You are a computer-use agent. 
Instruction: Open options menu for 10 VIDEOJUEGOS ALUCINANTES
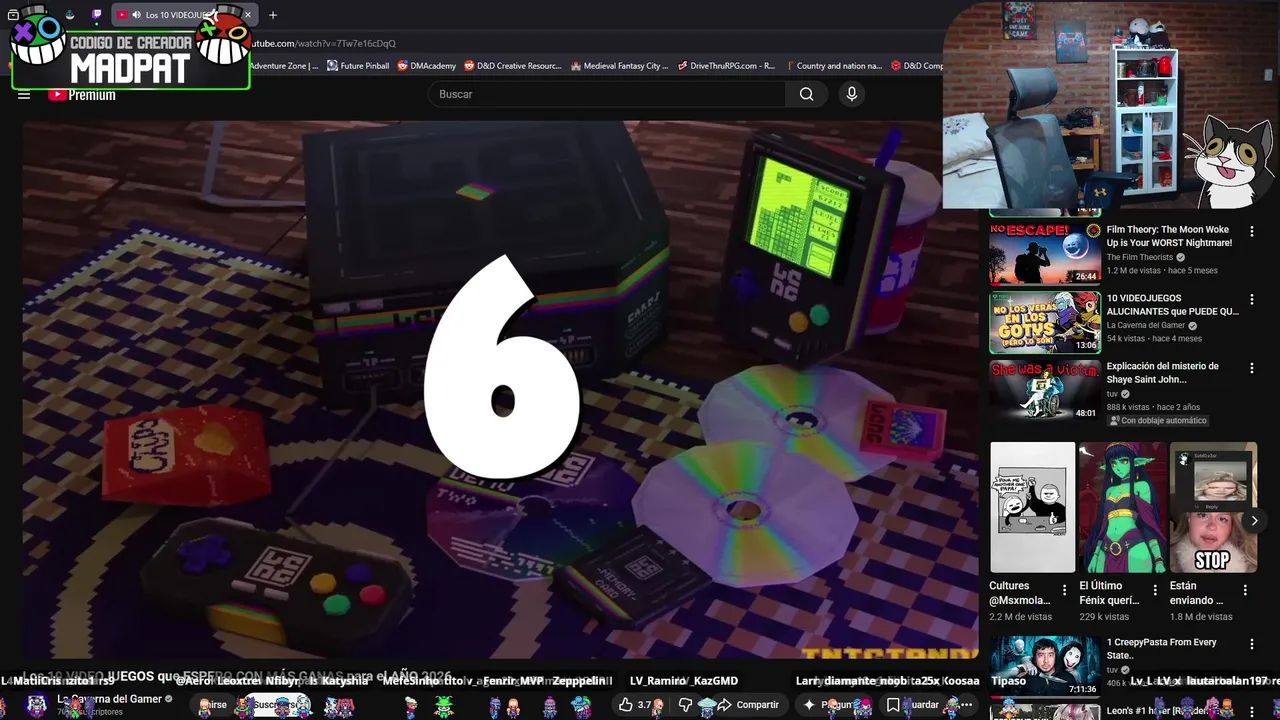tap(1251, 300)
